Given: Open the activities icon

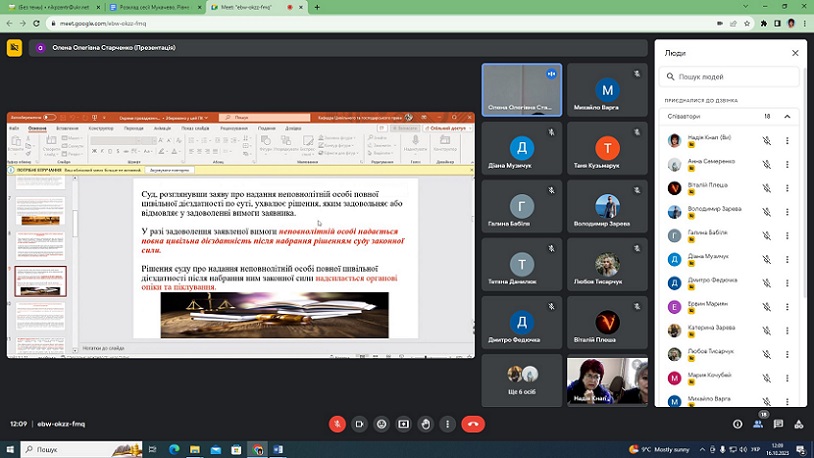Looking at the screenshot, I should coord(799,424).
